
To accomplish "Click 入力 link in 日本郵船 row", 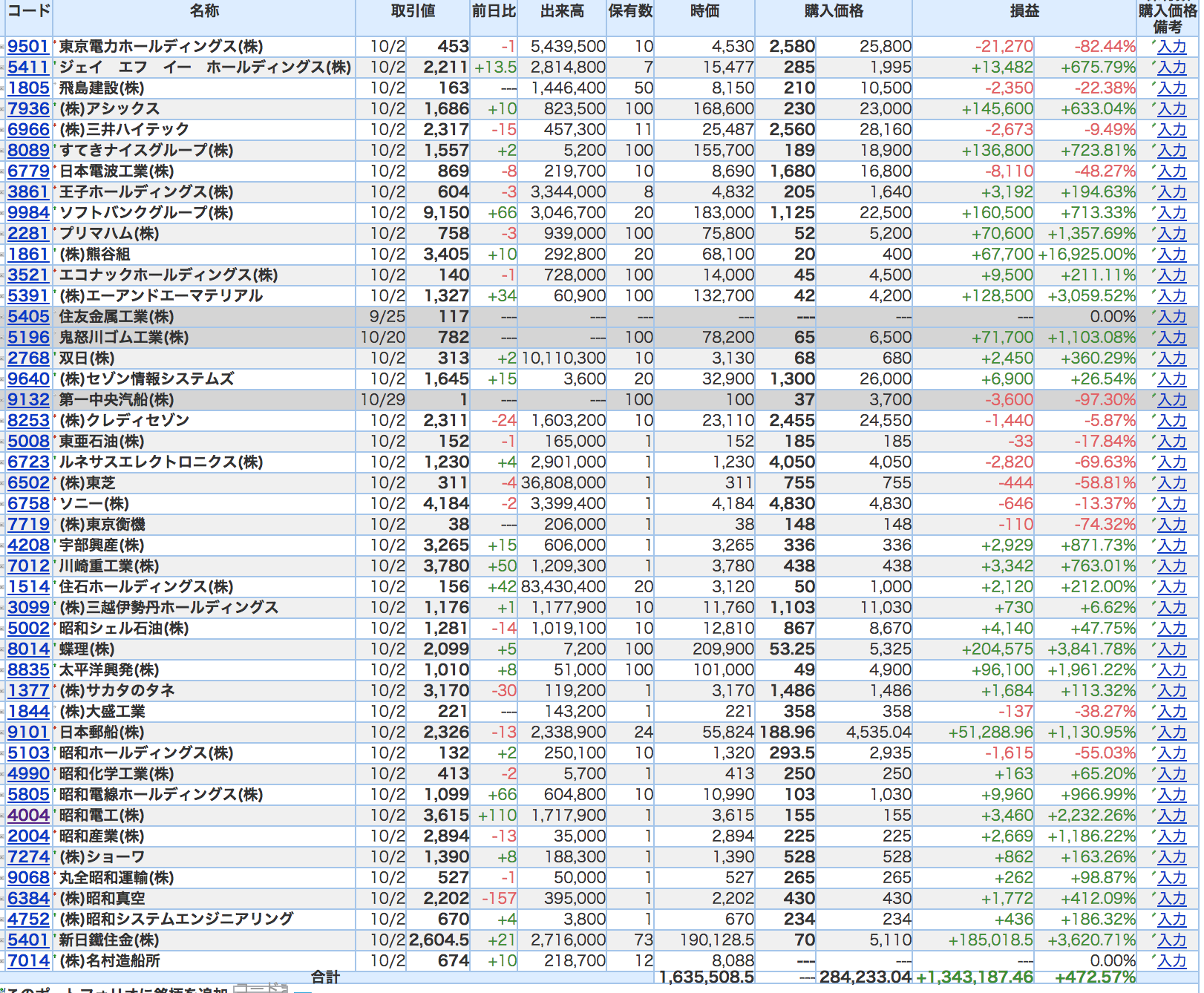I will pos(1172,733).
